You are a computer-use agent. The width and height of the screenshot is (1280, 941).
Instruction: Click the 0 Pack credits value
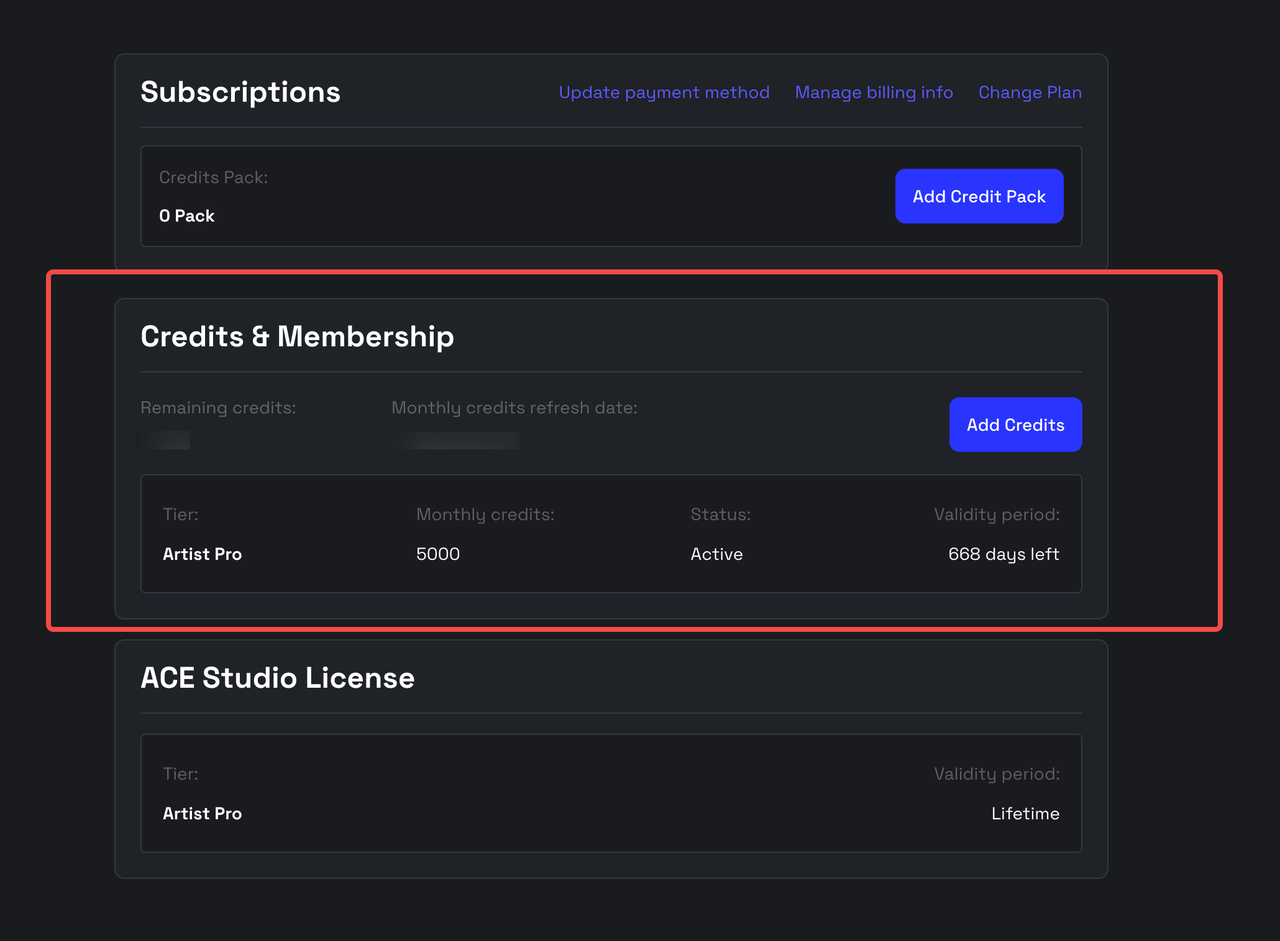click(x=187, y=216)
